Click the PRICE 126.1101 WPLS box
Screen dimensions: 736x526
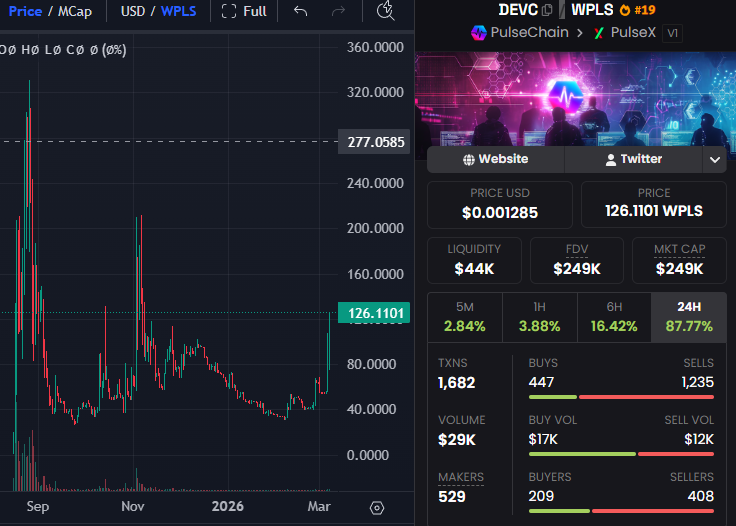point(654,205)
